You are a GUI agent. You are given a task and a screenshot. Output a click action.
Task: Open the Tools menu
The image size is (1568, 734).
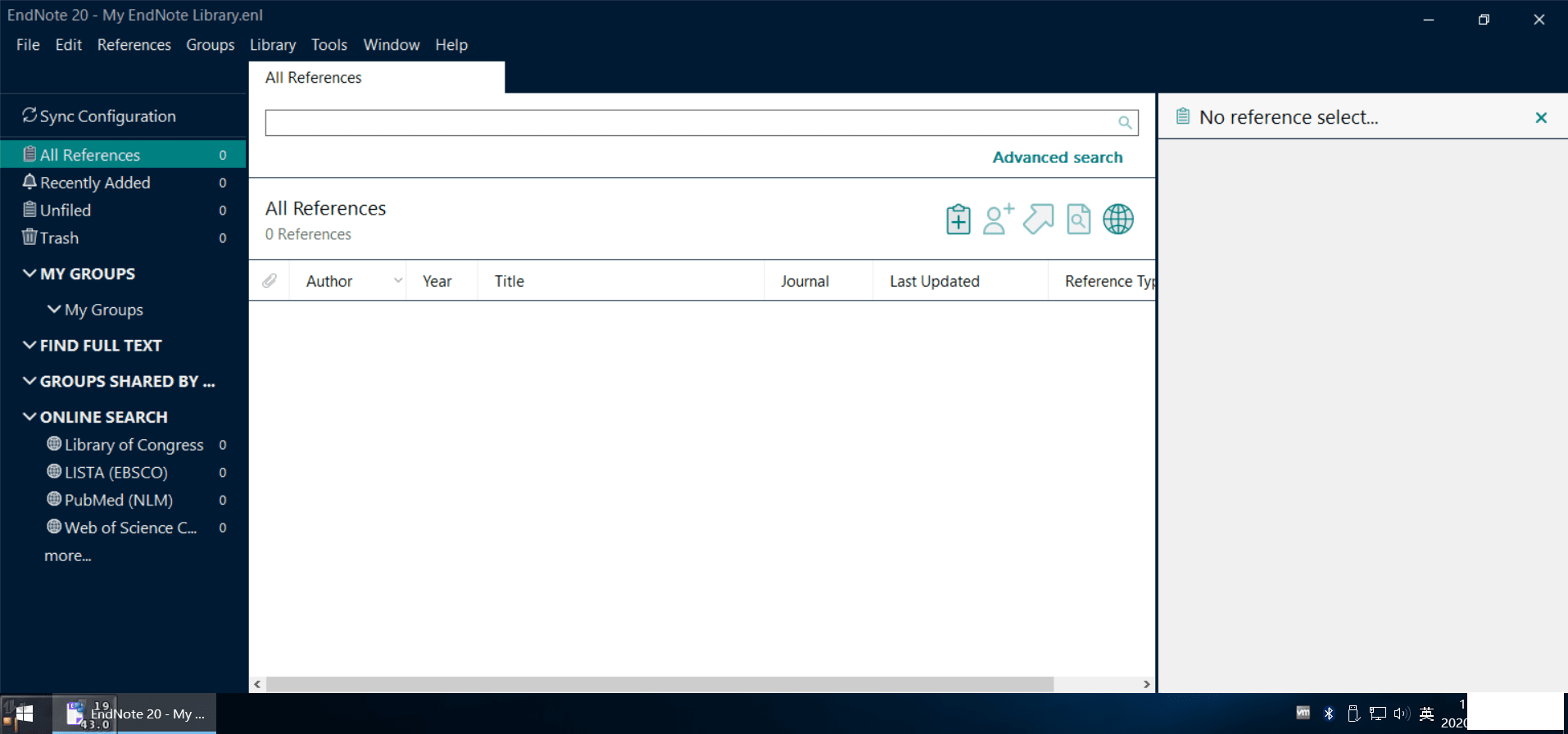point(329,45)
